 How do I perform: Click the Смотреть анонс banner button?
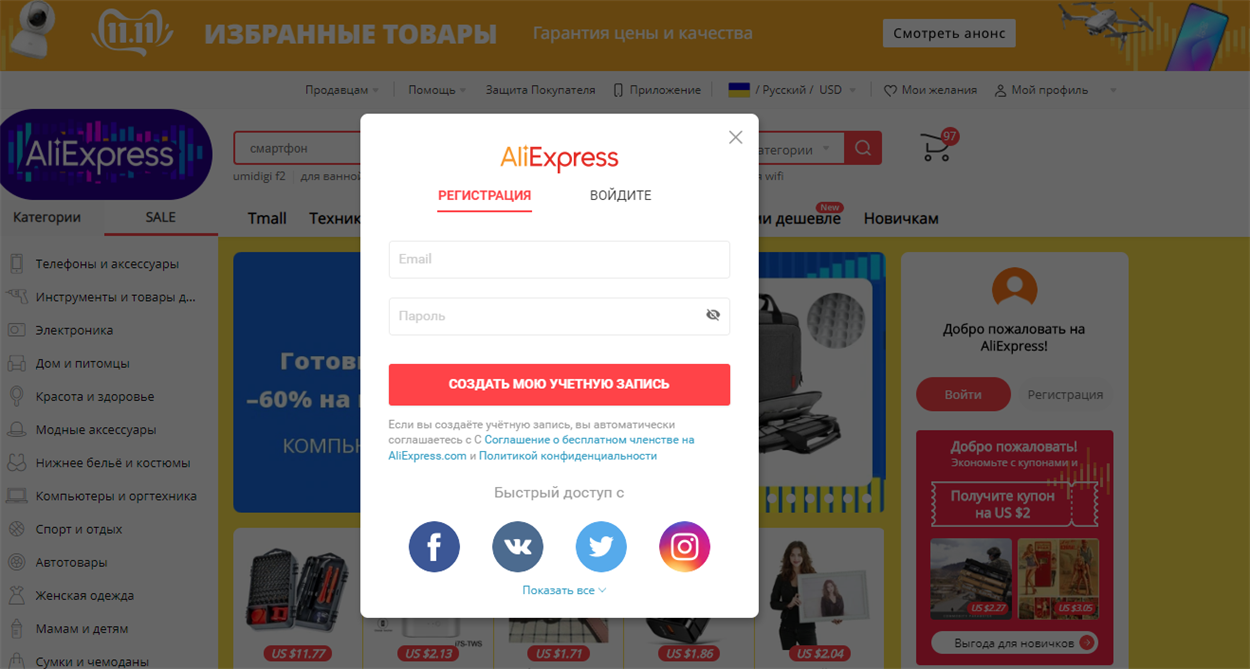coord(949,33)
